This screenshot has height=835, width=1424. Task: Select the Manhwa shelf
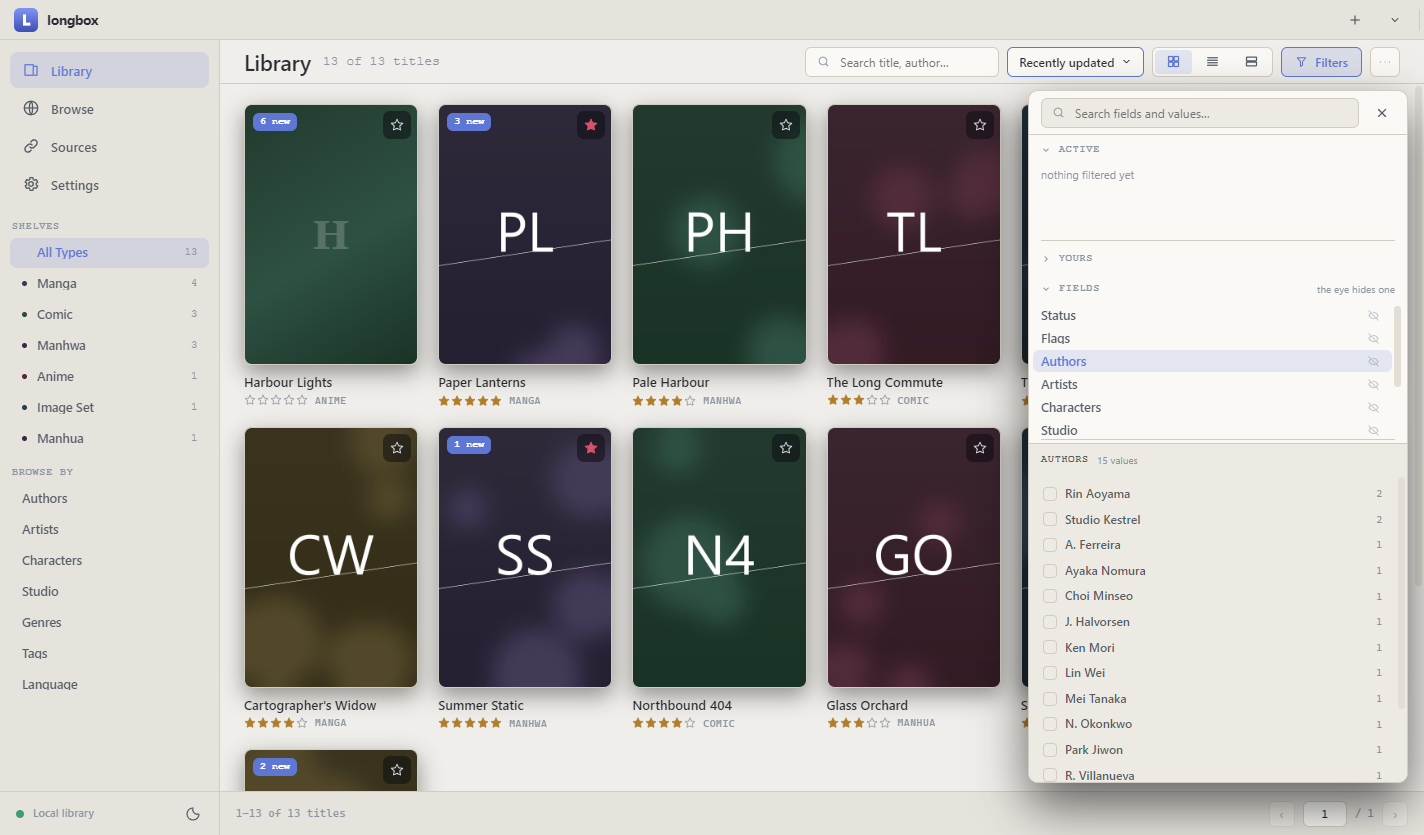[x=110, y=345]
